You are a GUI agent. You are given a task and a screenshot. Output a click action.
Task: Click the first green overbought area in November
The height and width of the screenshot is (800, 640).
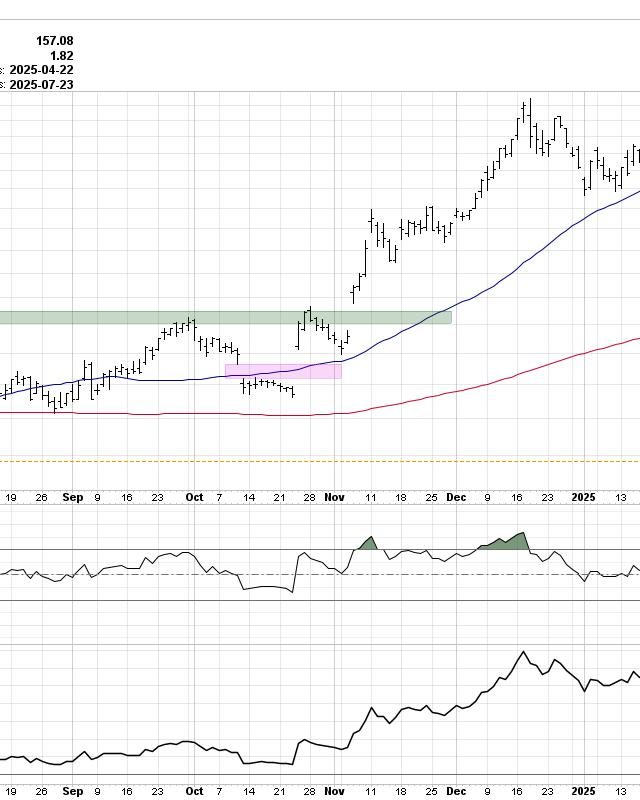coord(368,543)
